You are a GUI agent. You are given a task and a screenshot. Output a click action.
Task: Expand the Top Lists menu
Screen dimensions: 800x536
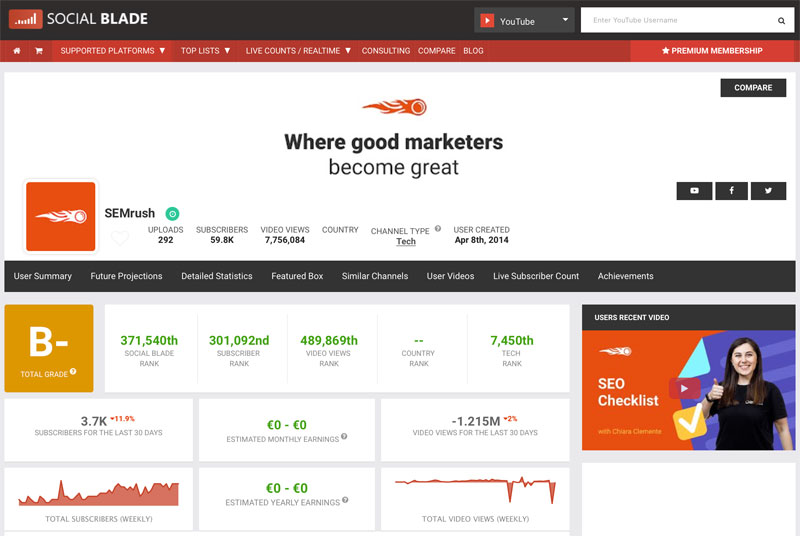[x=206, y=51]
